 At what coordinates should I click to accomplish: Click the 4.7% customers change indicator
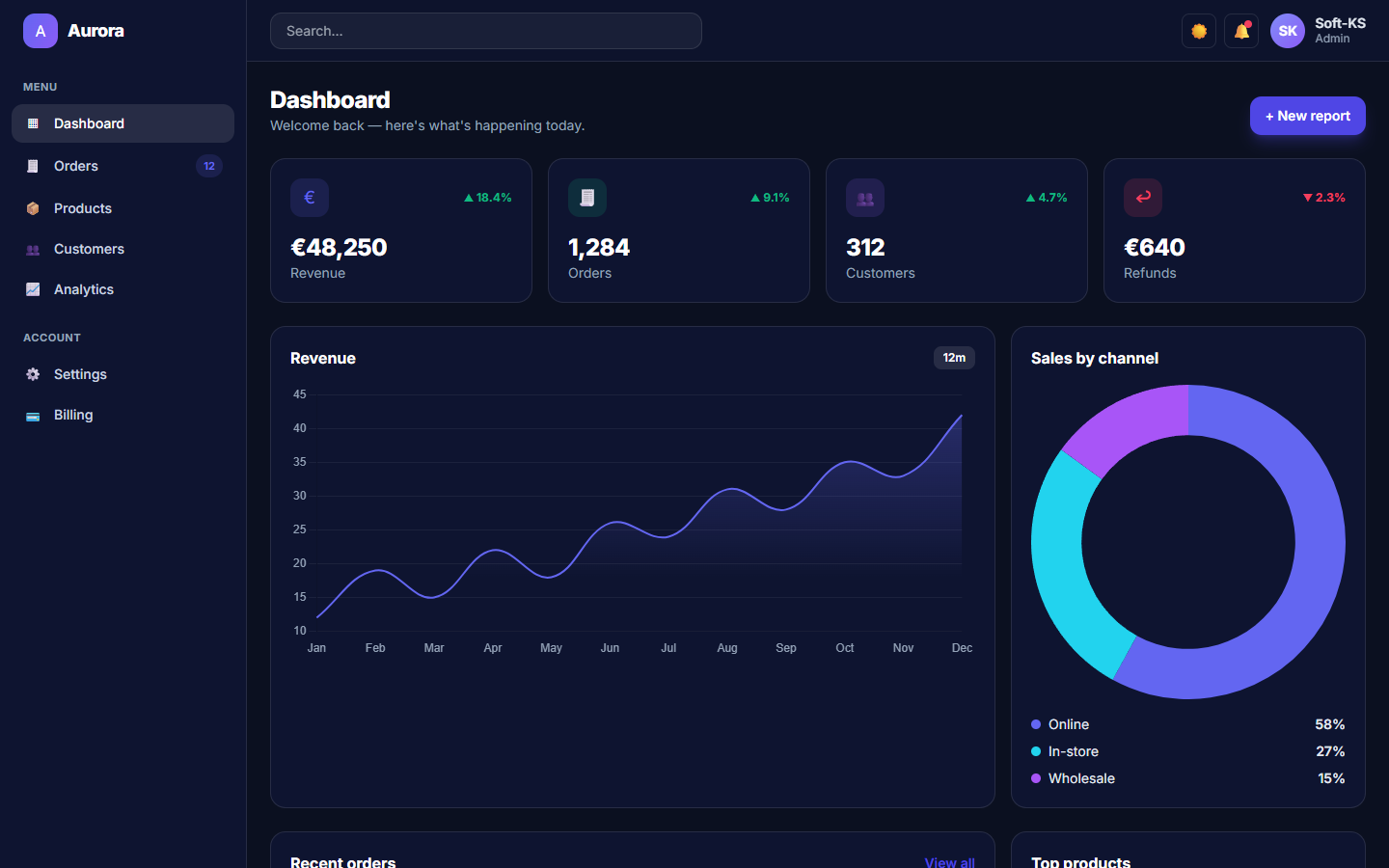click(x=1047, y=198)
